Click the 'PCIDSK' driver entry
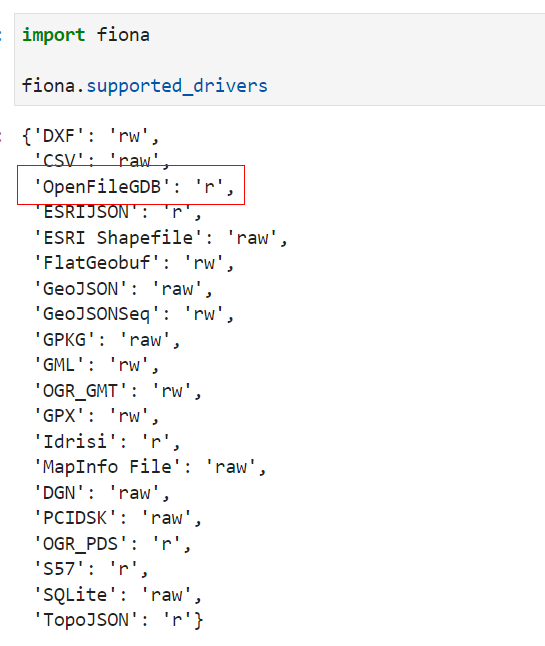Viewport: 545px width, 646px height. pos(117,518)
